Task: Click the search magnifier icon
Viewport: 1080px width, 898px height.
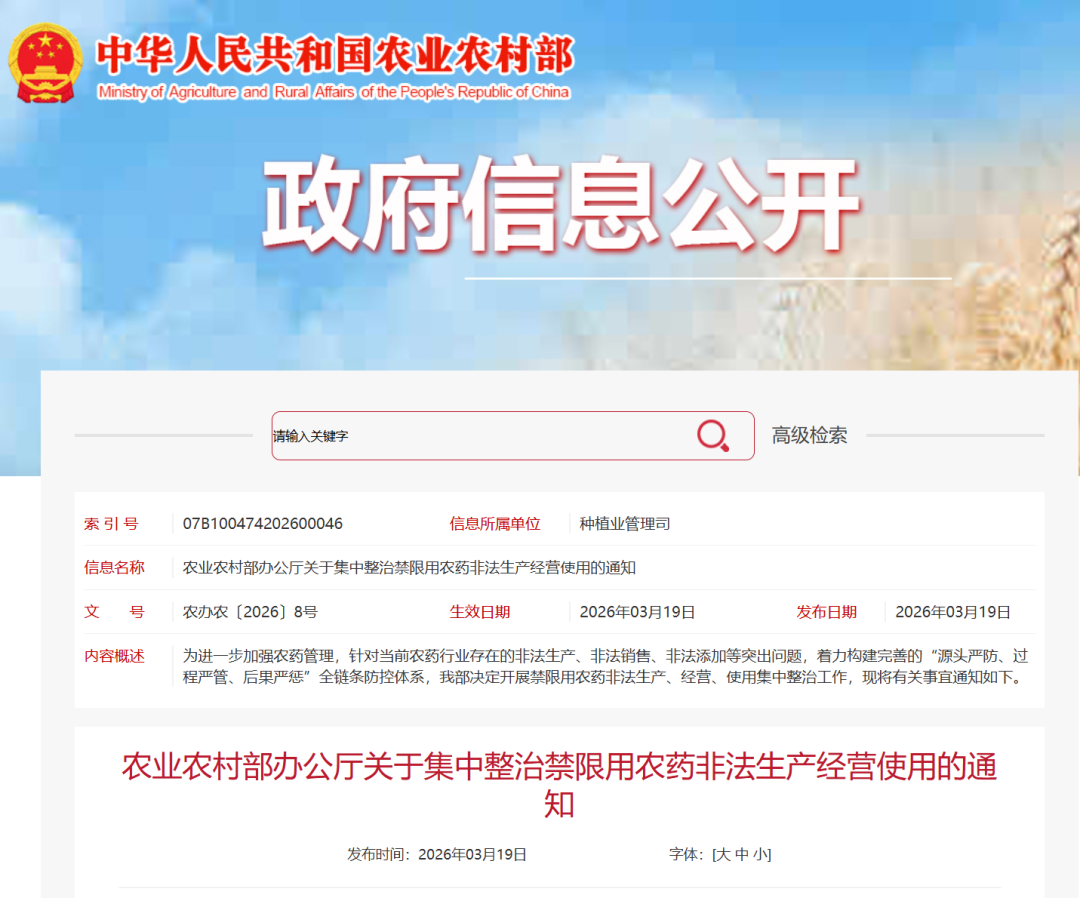Action: tap(711, 435)
